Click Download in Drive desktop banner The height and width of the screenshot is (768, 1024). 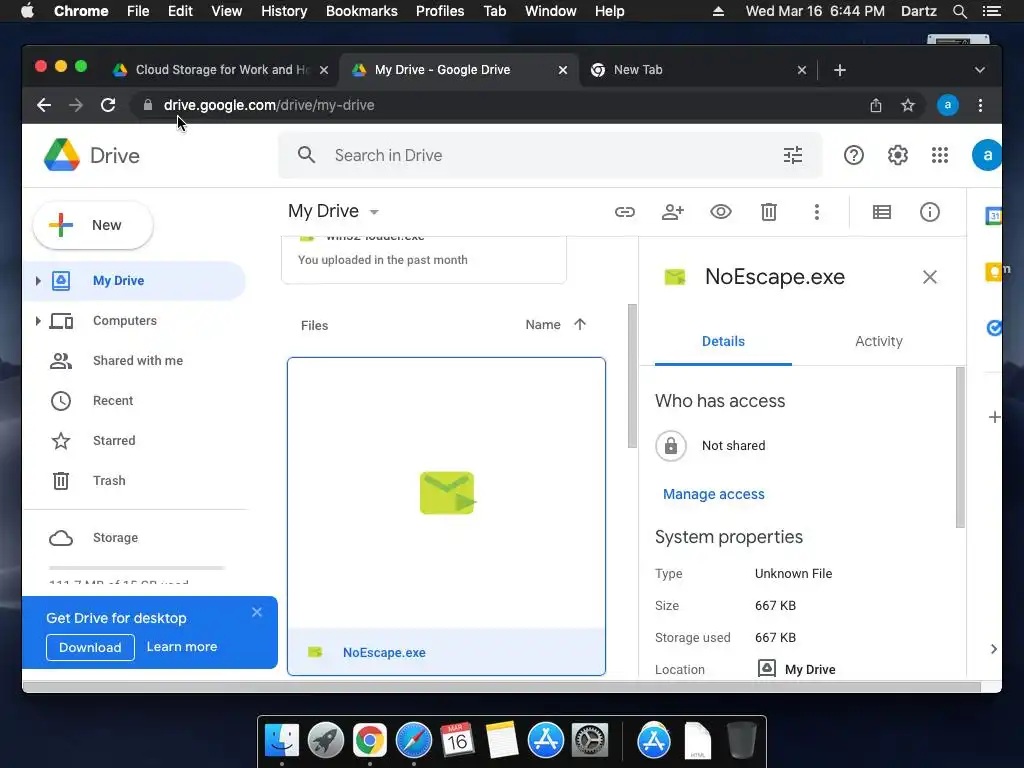90,647
